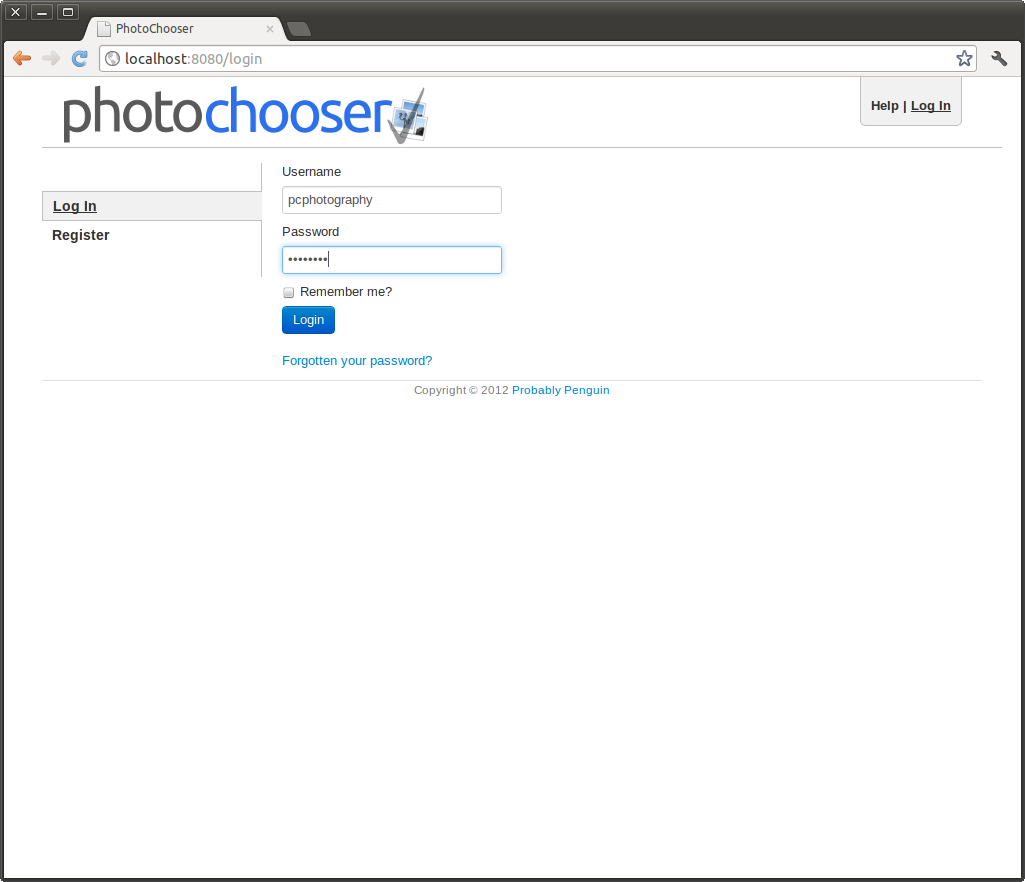
Task: Enable the Remember me checkbox
Action: [x=289, y=293]
